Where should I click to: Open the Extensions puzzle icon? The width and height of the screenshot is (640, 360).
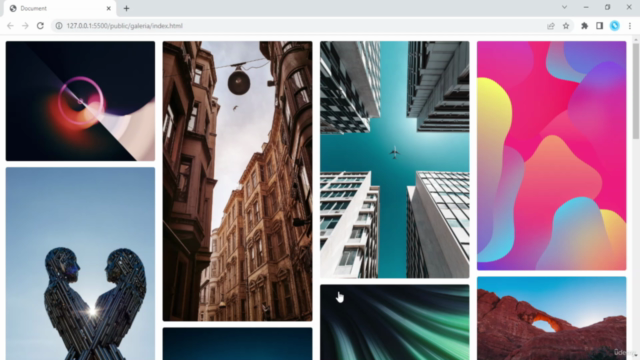[584, 26]
